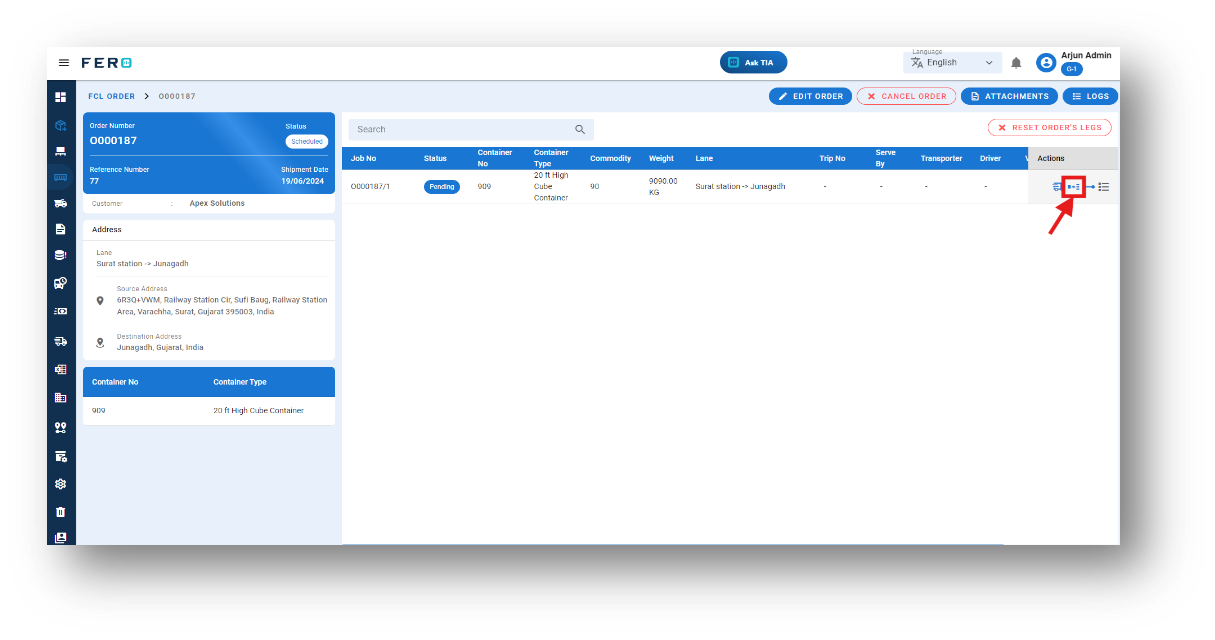Click the Scheduled status badge

307,141
